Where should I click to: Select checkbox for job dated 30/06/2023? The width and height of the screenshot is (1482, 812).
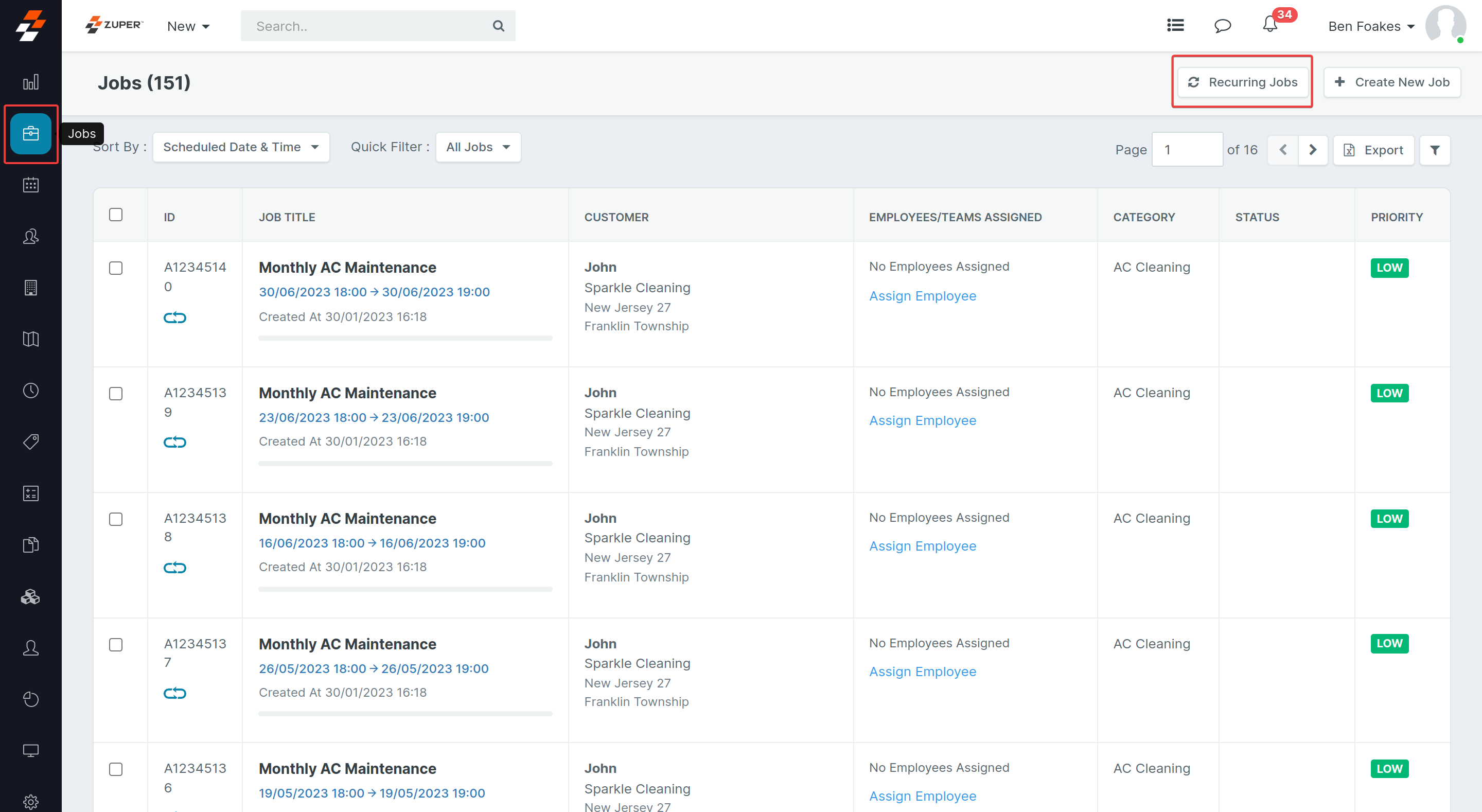pos(116,268)
